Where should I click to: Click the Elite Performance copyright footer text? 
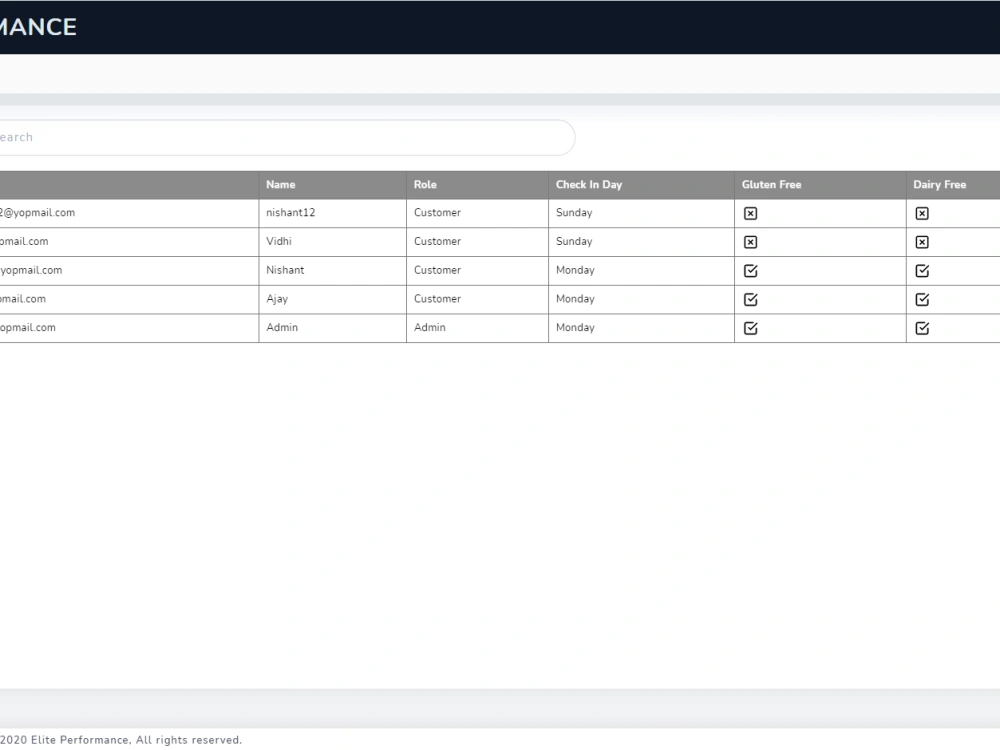pos(121,740)
